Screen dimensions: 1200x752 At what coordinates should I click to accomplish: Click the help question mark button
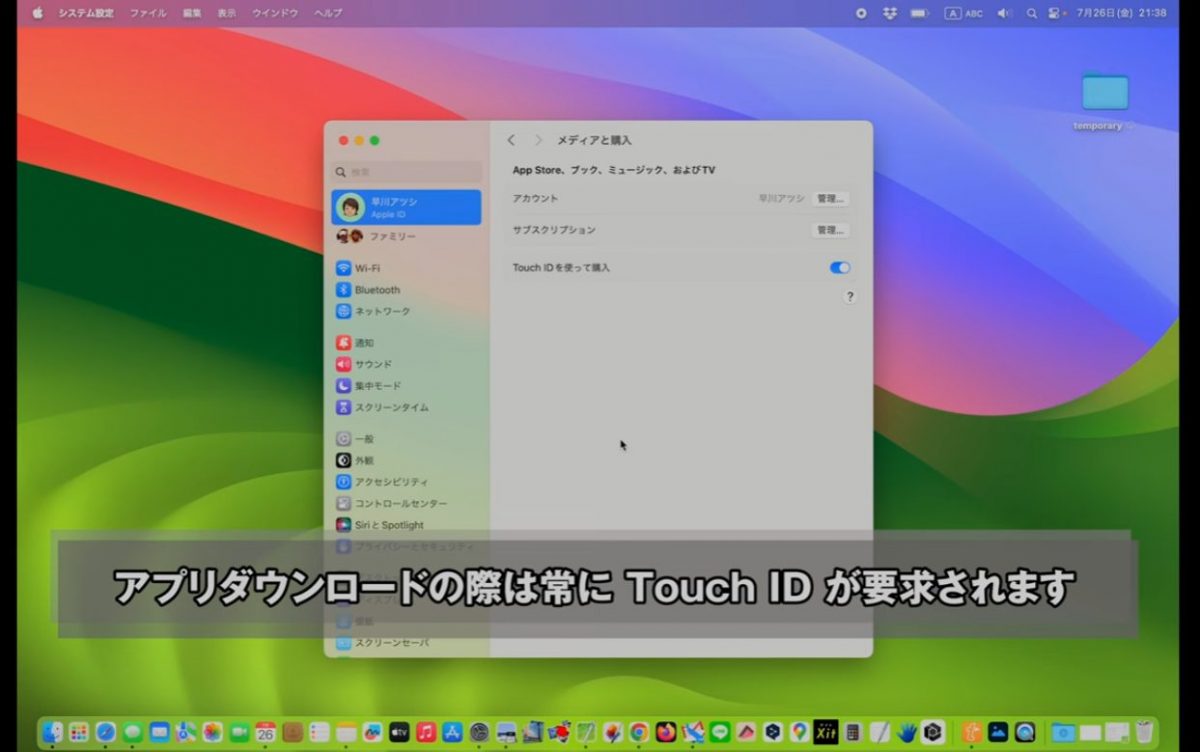pyautogui.click(x=850, y=297)
